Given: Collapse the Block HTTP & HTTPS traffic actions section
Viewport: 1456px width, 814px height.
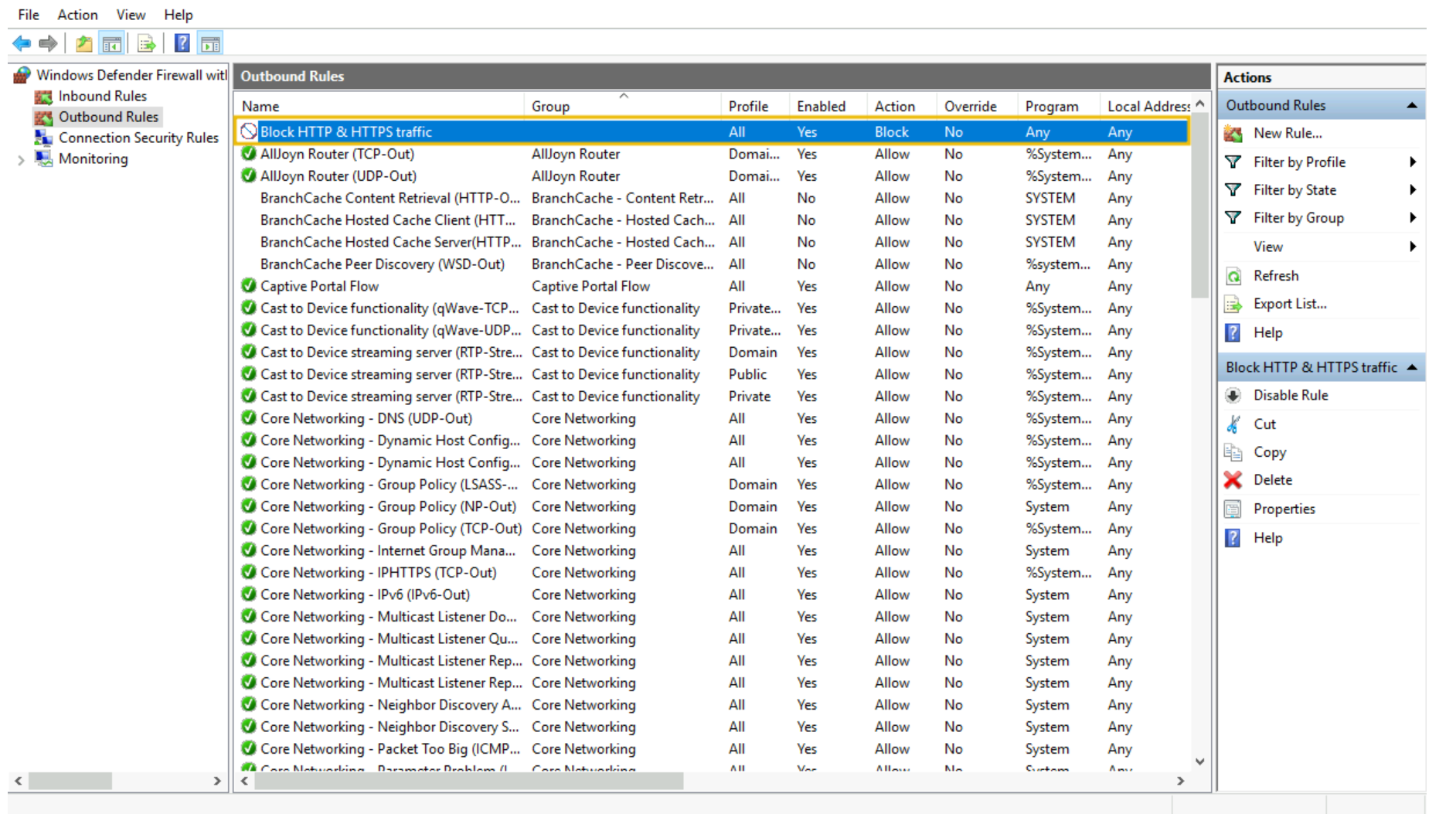Looking at the screenshot, I should pyautogui.click(x=1412, y=367).
